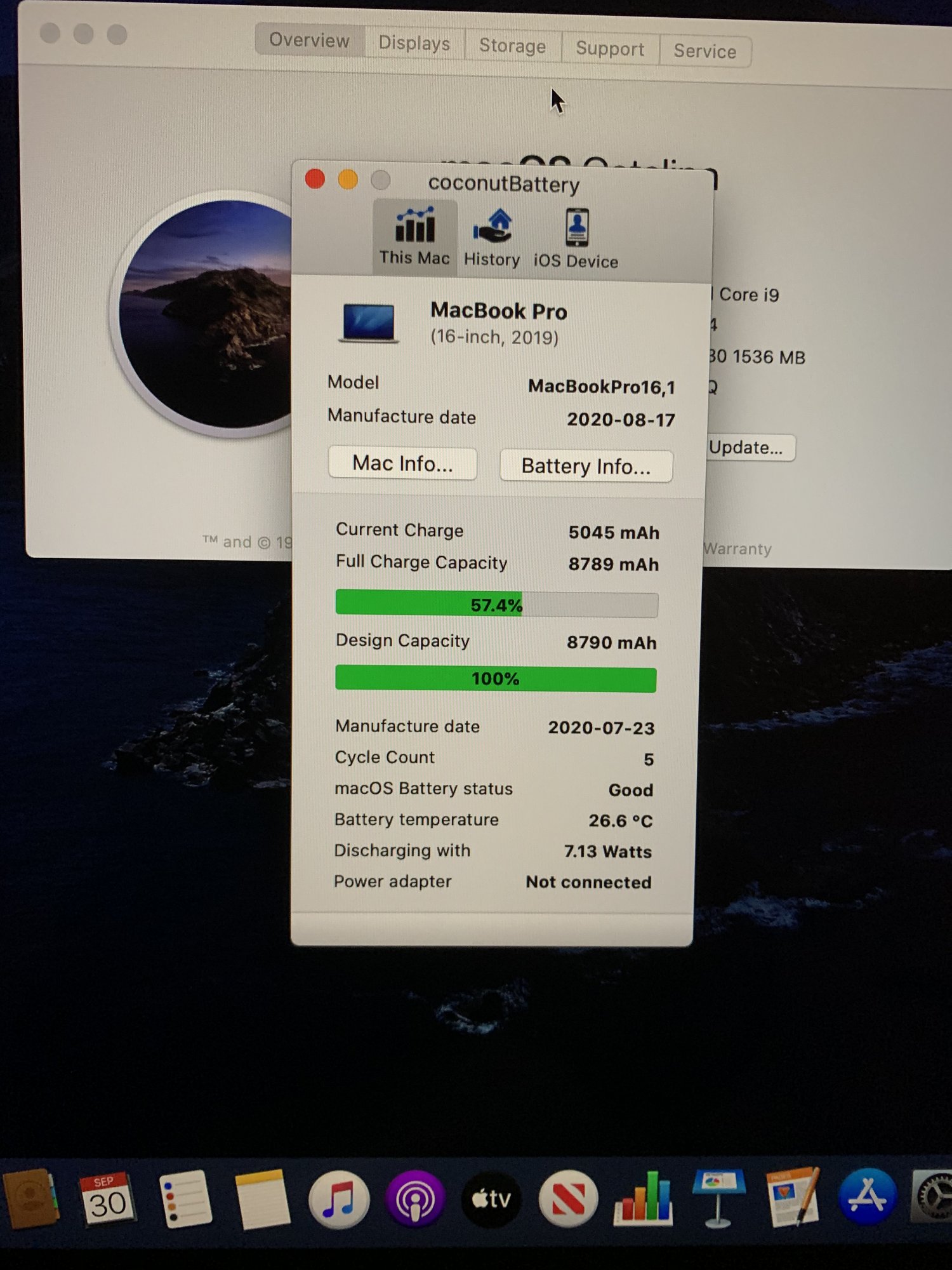
Task: Launch Music from the Dock
Action: (339, 1199)
